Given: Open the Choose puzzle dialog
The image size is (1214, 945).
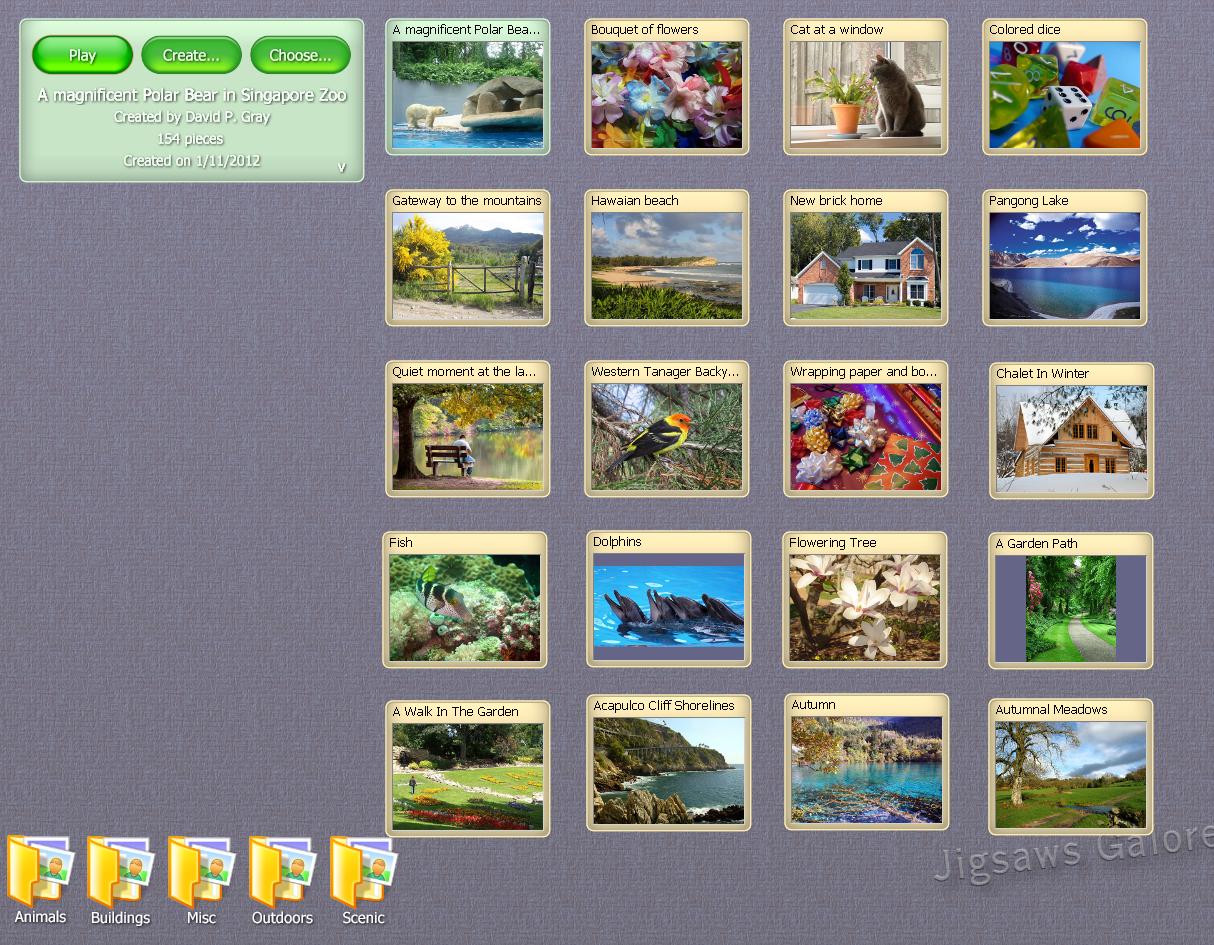Looking at the screenshot, I should click(300, 55).
